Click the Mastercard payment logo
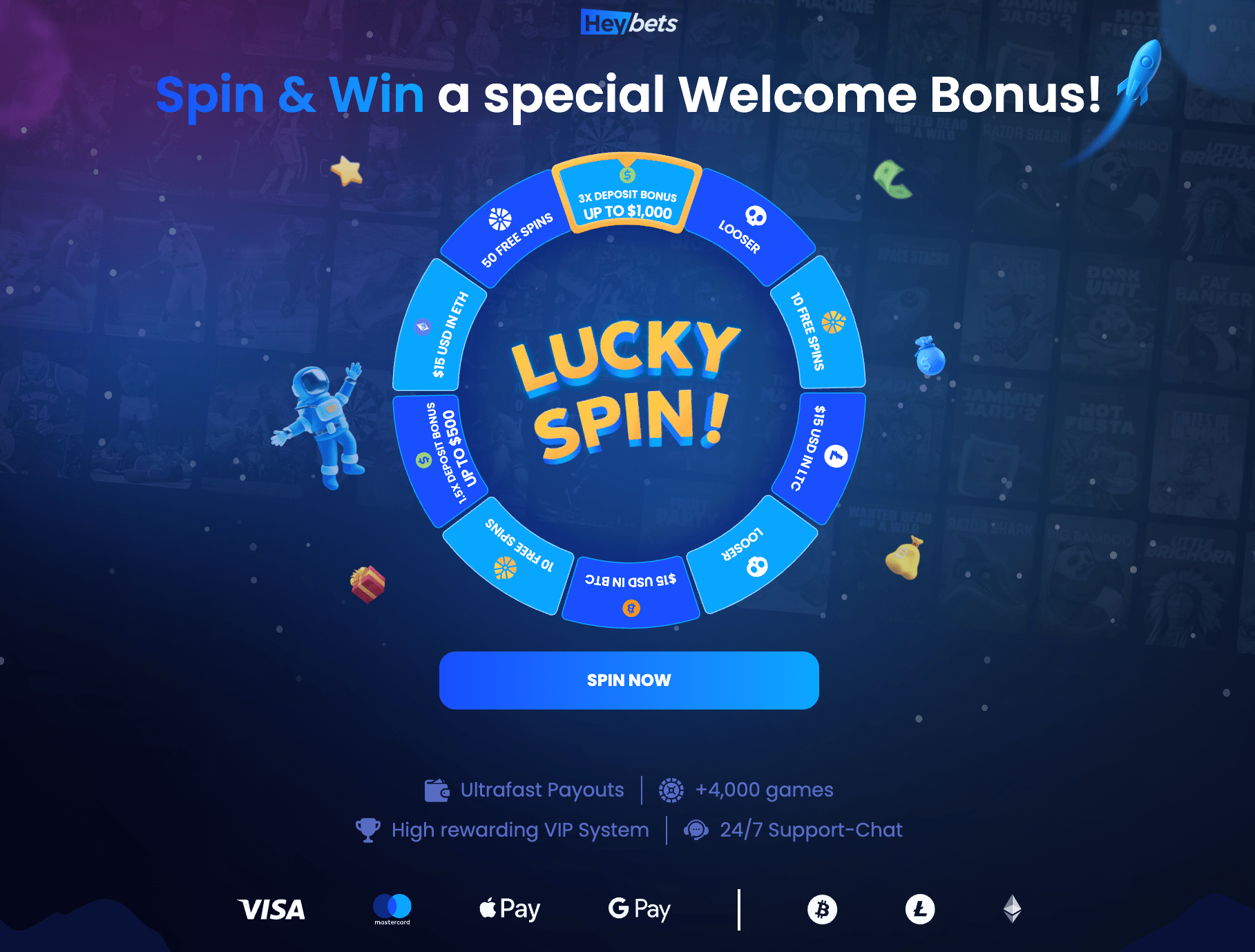This screenshot has width=1255, height=952. [x=392, y=908]
